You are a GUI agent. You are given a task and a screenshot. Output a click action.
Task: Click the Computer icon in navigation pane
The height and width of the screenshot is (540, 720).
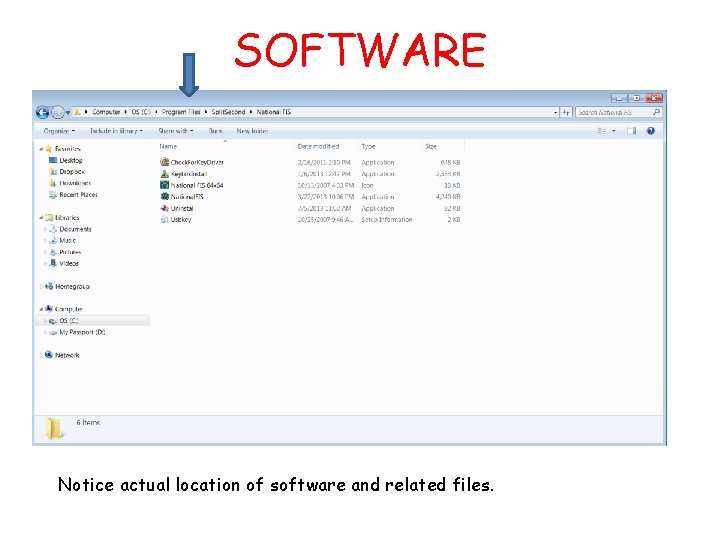[49, 309]
